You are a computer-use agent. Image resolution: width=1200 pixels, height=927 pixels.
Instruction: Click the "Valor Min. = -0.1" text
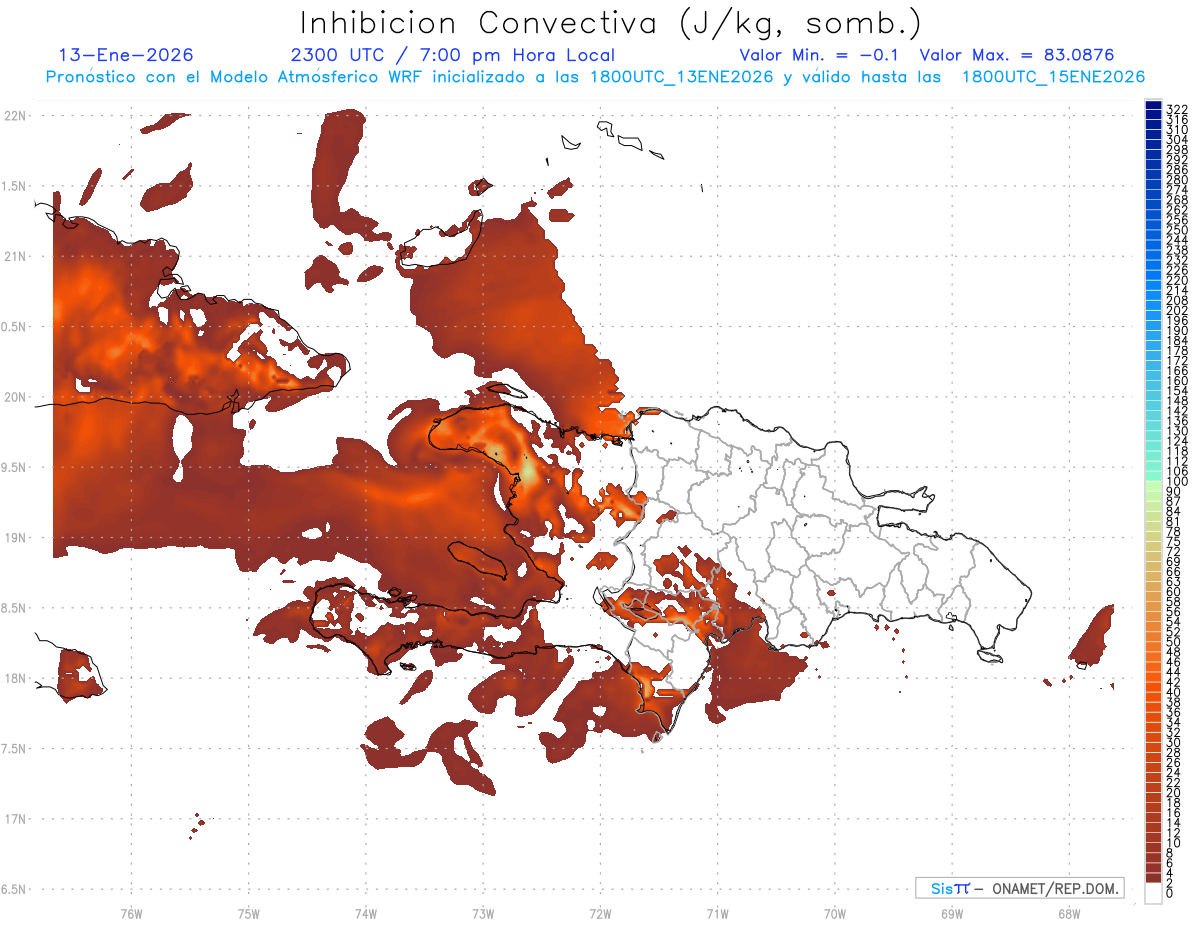pyautogui.click(x=820, y=56)
